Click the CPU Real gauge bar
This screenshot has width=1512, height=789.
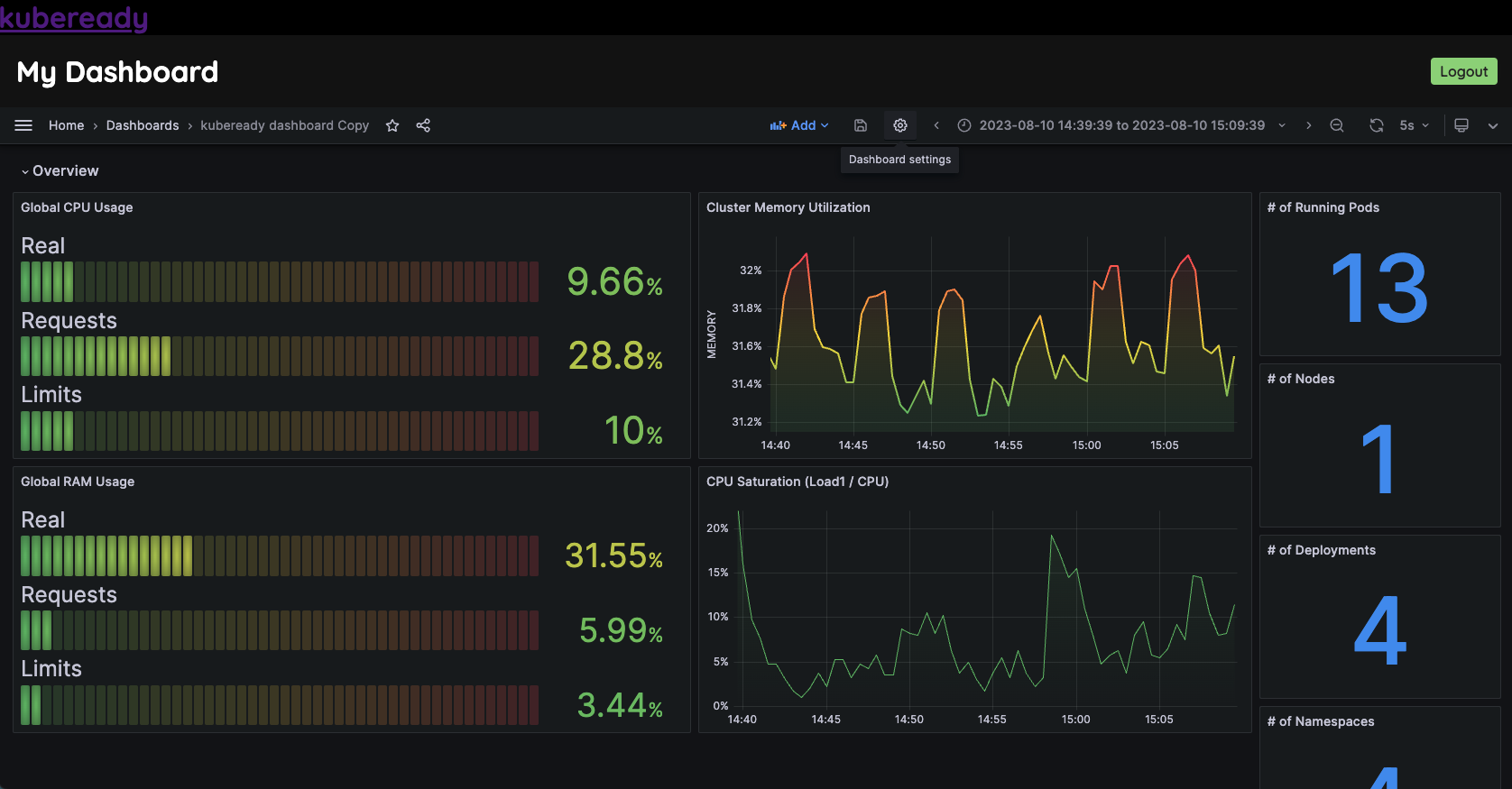point(280,281)
